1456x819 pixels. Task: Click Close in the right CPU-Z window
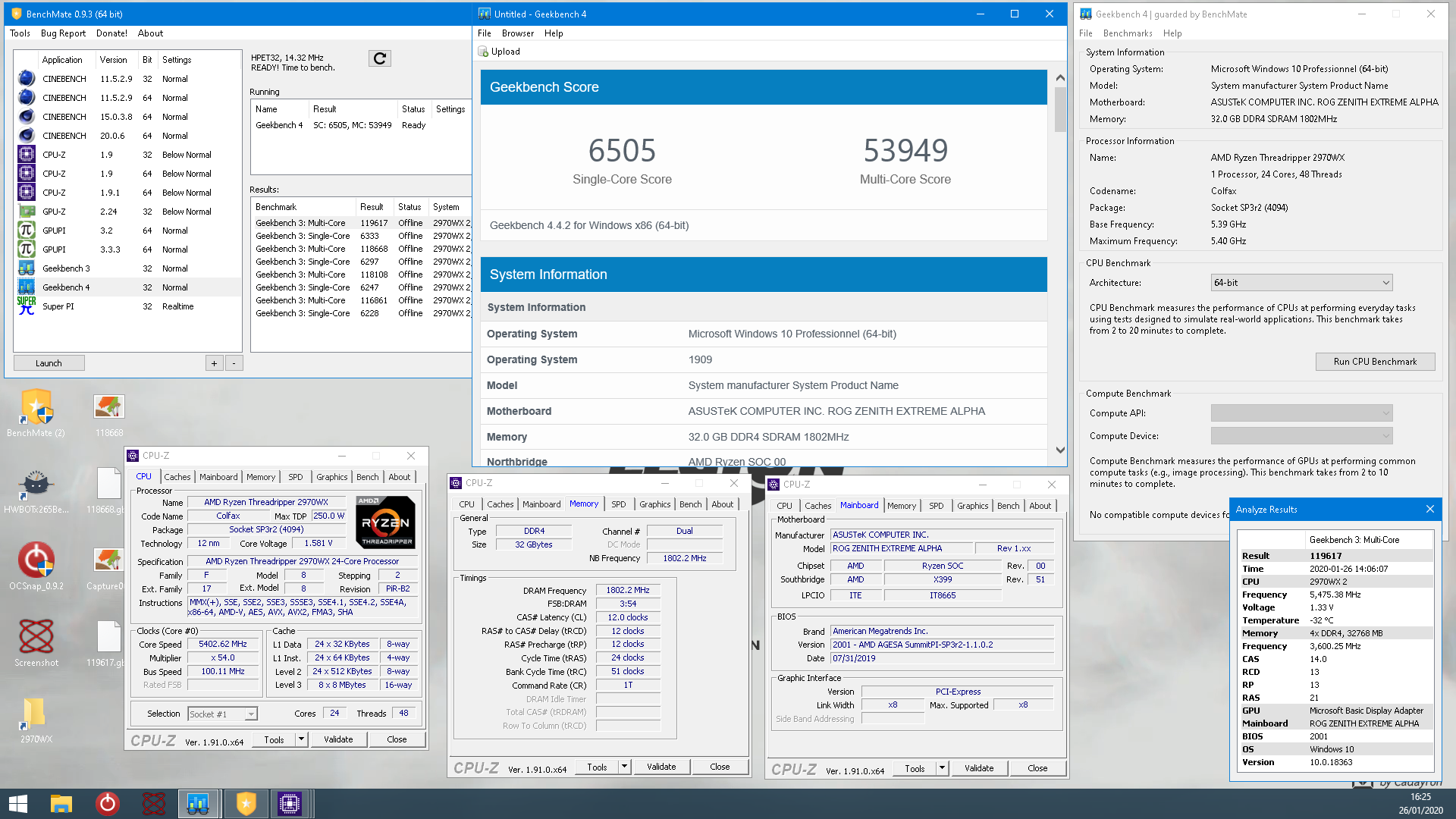coord(1037,768)
